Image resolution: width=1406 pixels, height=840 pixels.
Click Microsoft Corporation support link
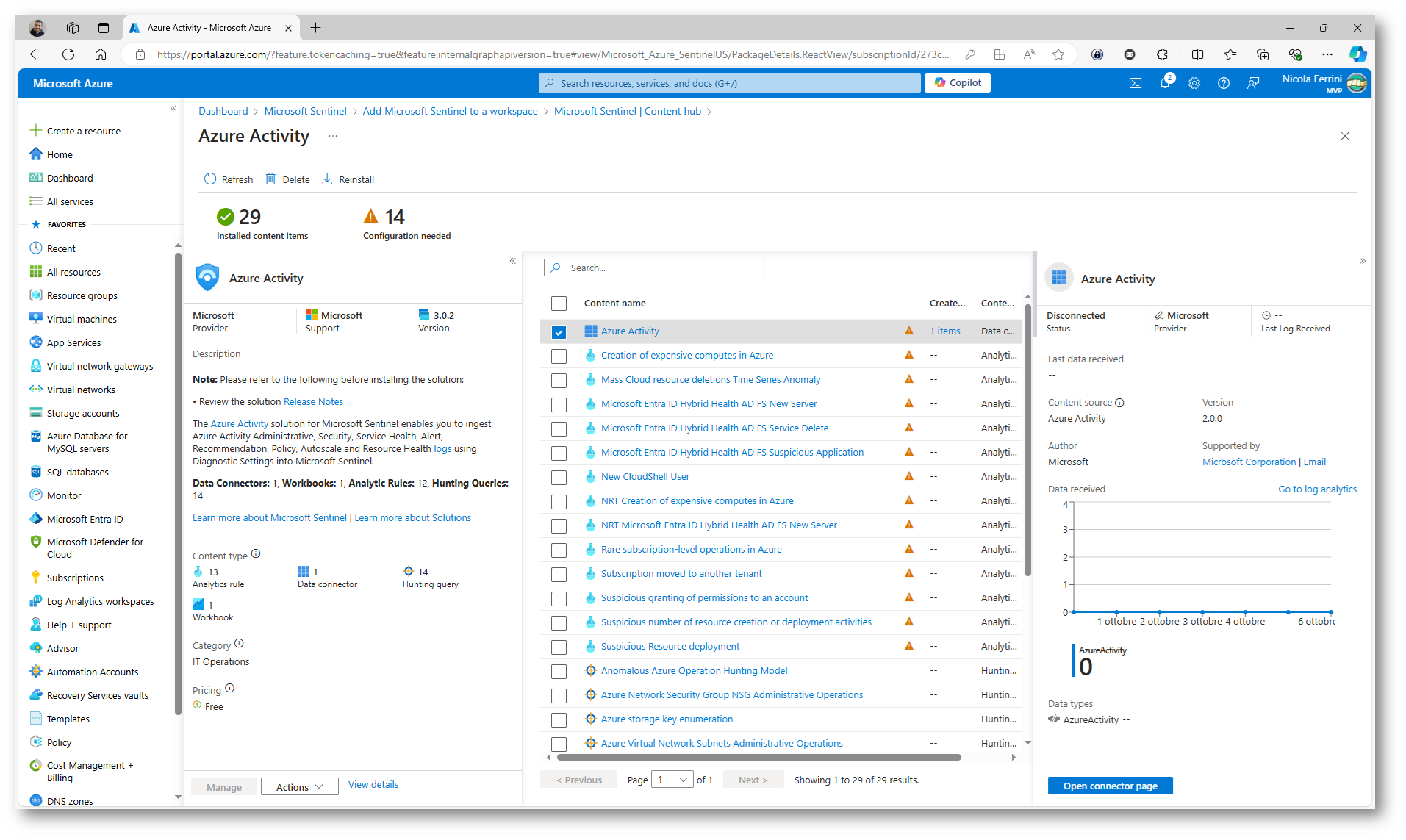click(1249, 462)
